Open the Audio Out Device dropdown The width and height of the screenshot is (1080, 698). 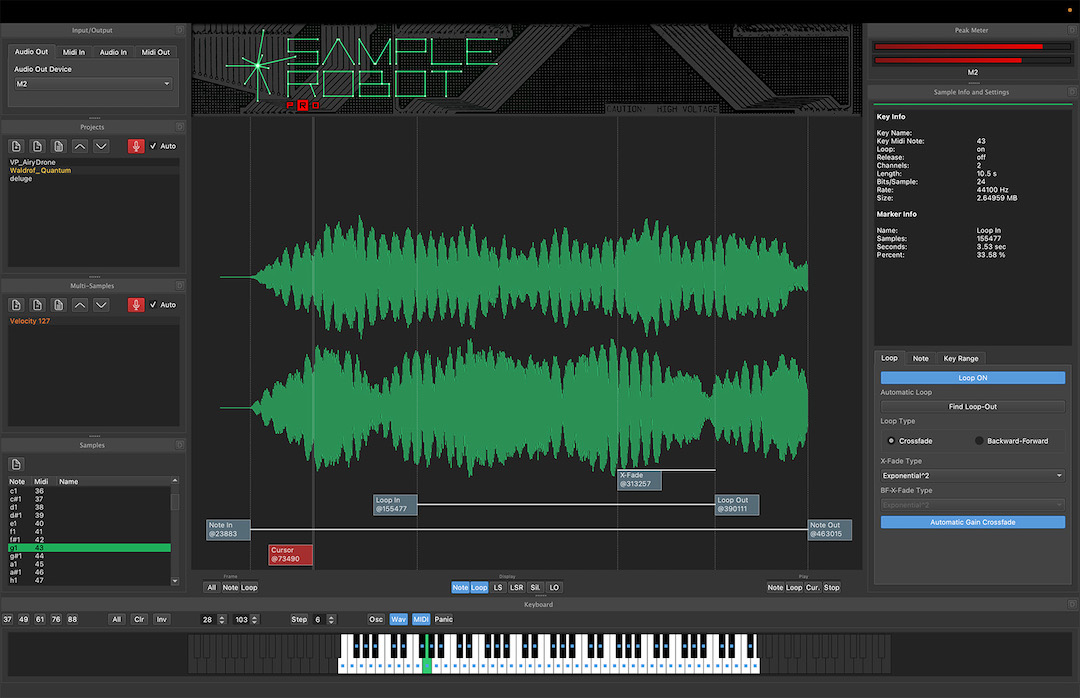pos(94,84)
